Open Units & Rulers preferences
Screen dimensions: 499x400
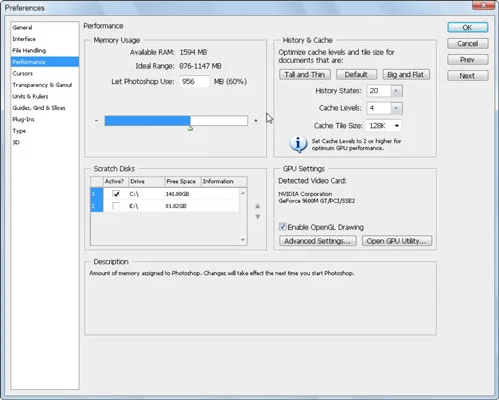click(30, 96)
